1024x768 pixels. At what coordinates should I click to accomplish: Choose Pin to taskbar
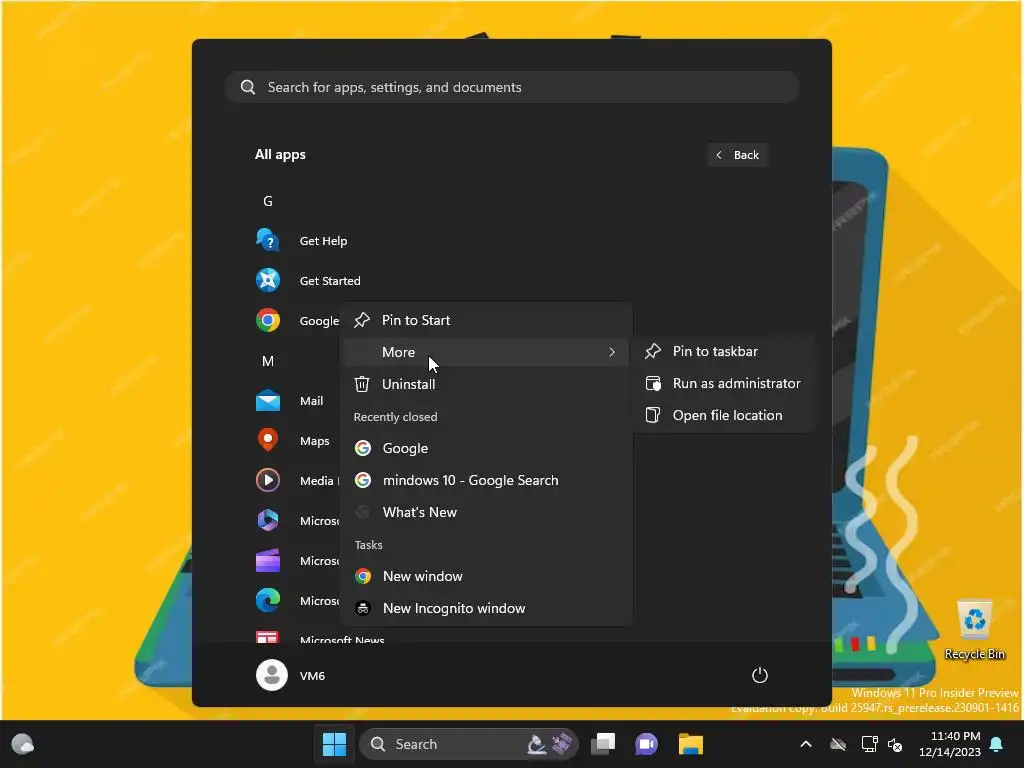tap(724, 351)
